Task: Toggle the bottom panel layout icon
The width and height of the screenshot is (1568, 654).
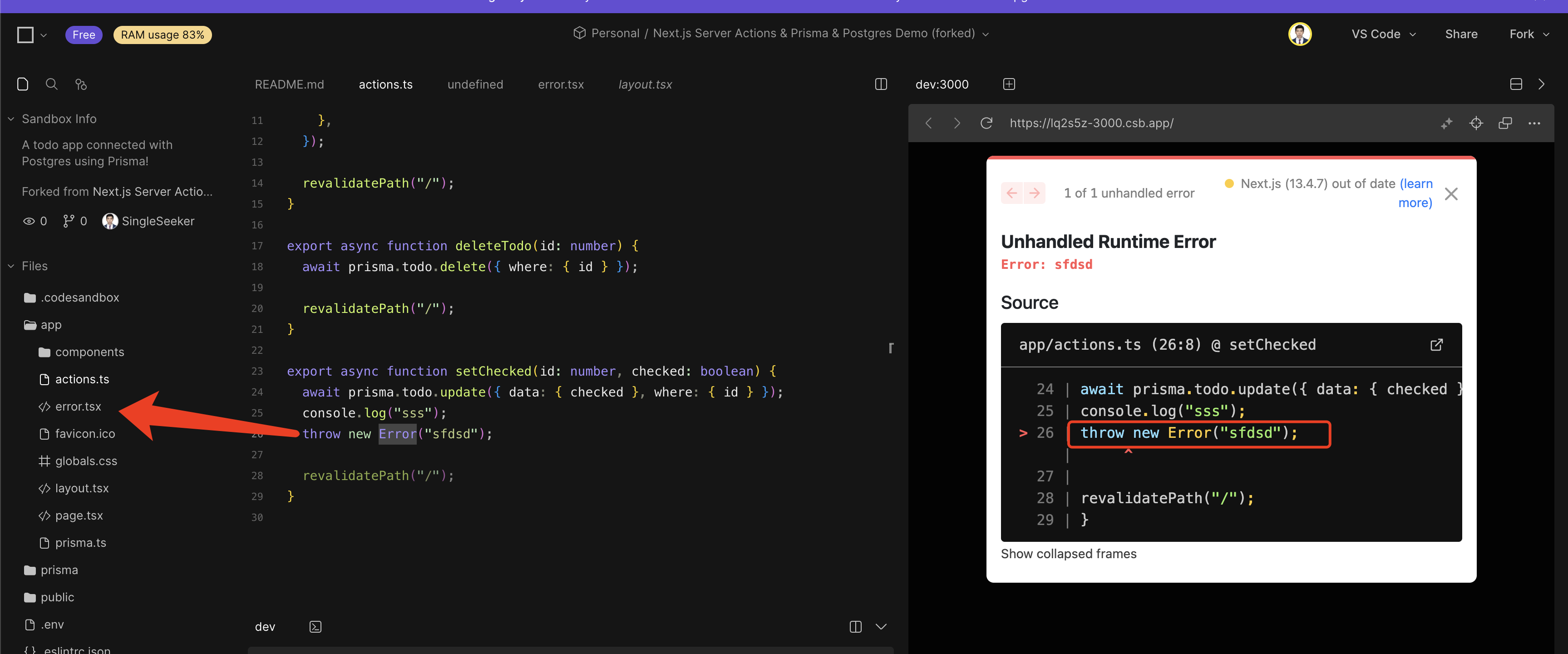Action: (1516, 84)
